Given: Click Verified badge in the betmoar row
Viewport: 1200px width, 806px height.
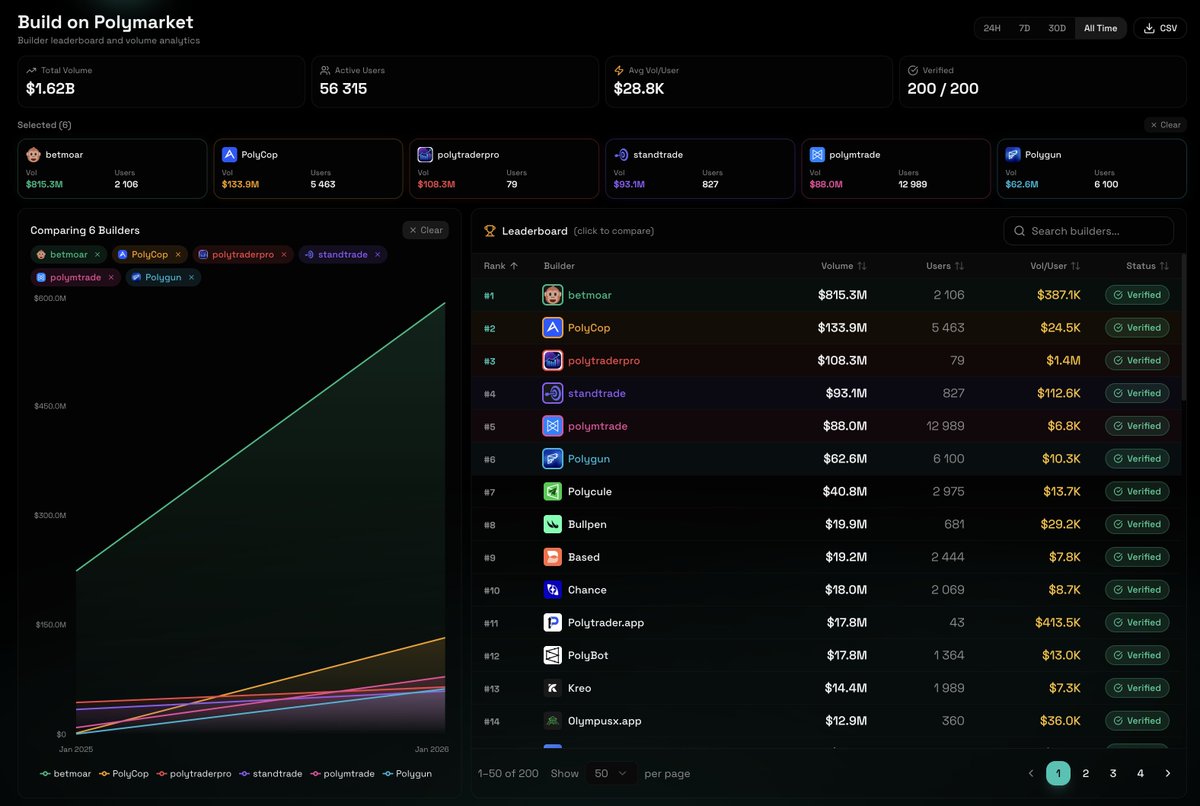Looking at the screenshot, I should pyautogui.click(x=1137, y=295).
